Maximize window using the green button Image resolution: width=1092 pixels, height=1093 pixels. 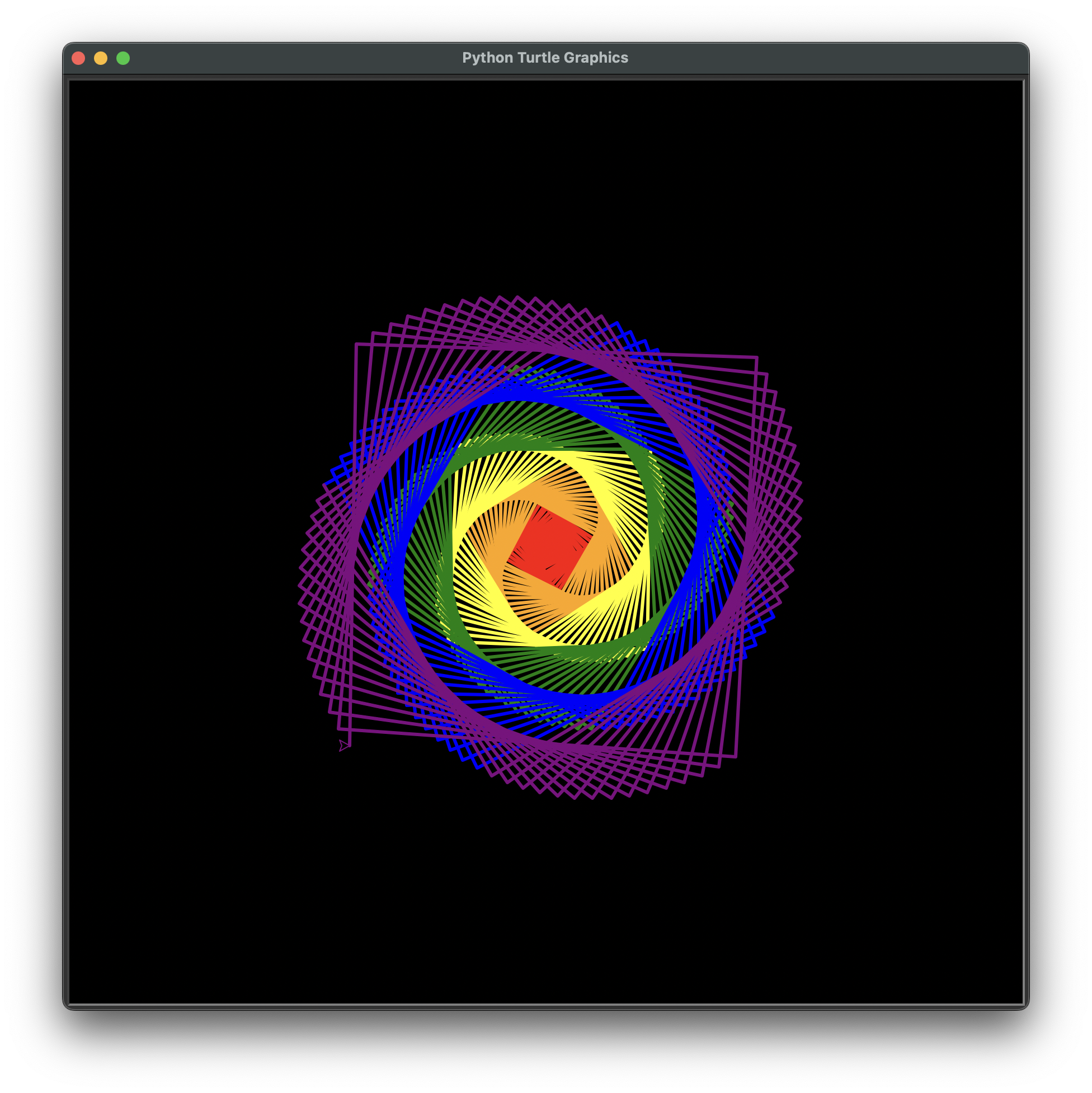point(123,58)
